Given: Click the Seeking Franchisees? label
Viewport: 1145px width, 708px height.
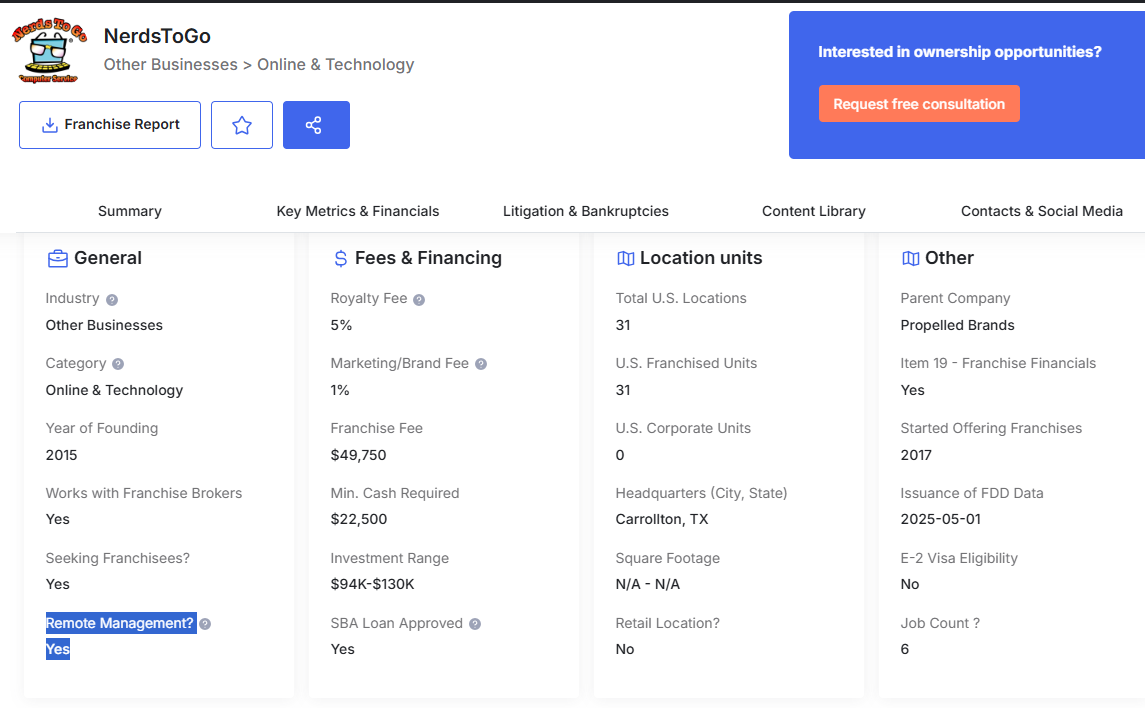Looking at the screenshot, I should pos(118,558).
